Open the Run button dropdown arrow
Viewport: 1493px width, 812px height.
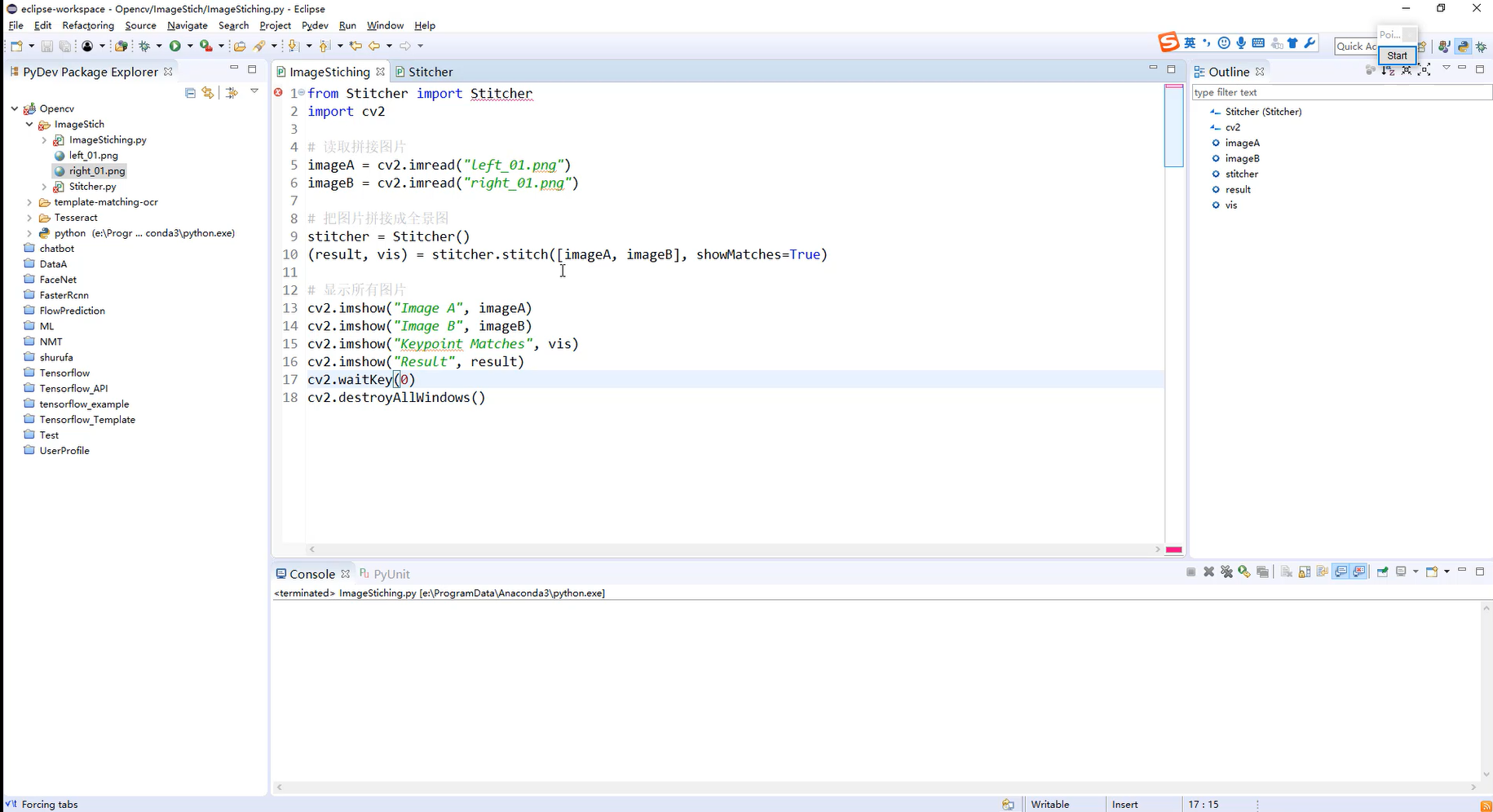(x=190, y=46)
